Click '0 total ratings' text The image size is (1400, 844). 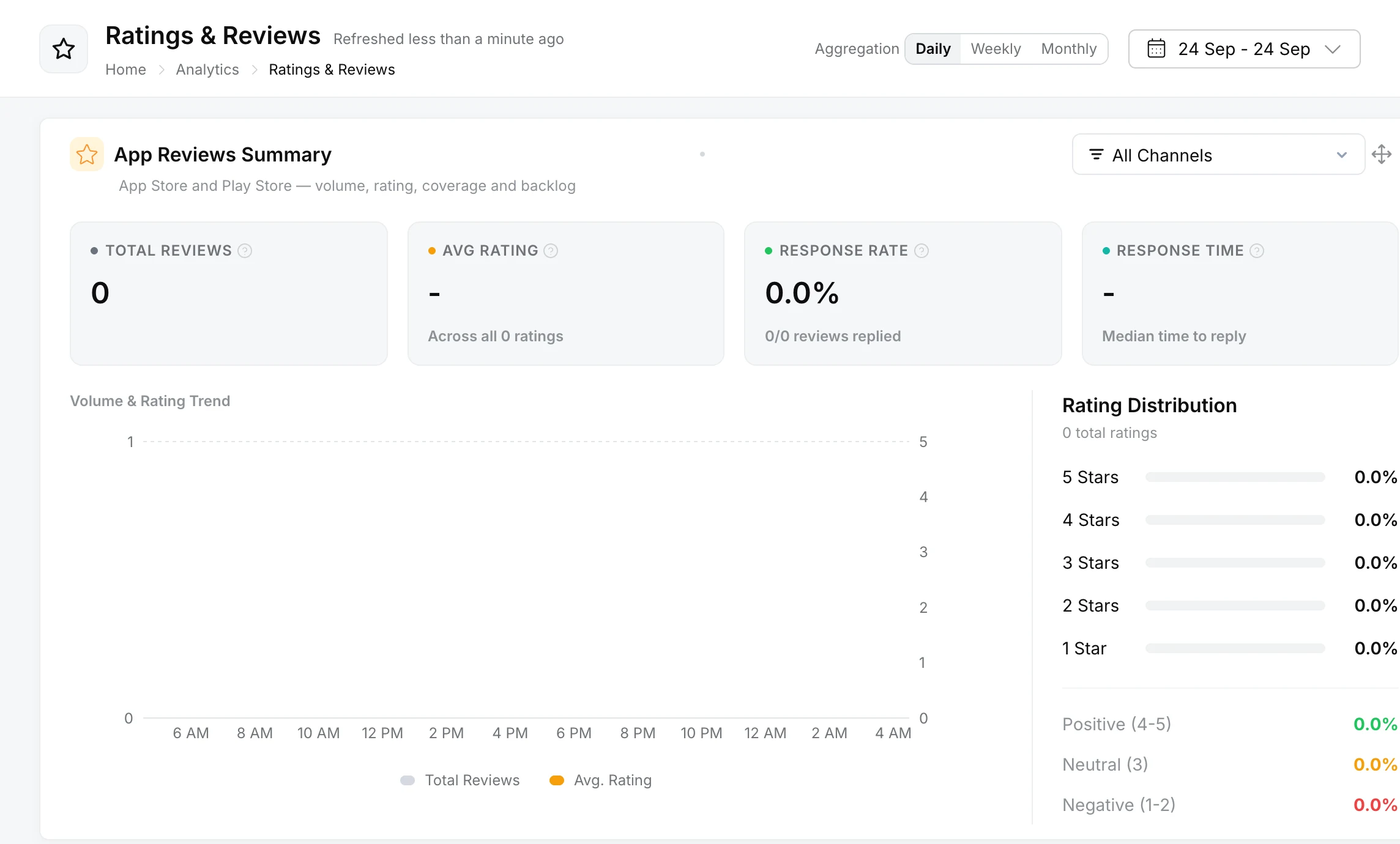pyautogui.click(x=1109, y=433)
